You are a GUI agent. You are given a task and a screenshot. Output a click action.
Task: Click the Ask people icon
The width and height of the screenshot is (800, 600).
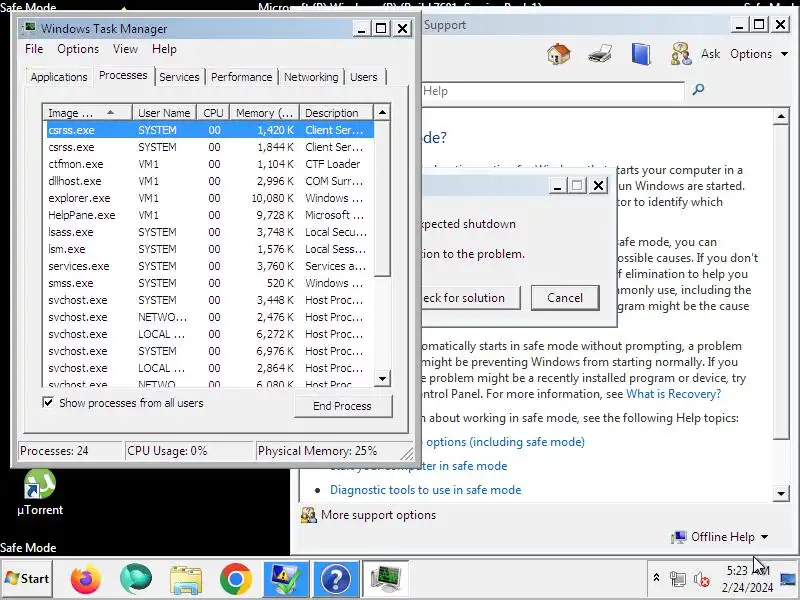[681, 54]
